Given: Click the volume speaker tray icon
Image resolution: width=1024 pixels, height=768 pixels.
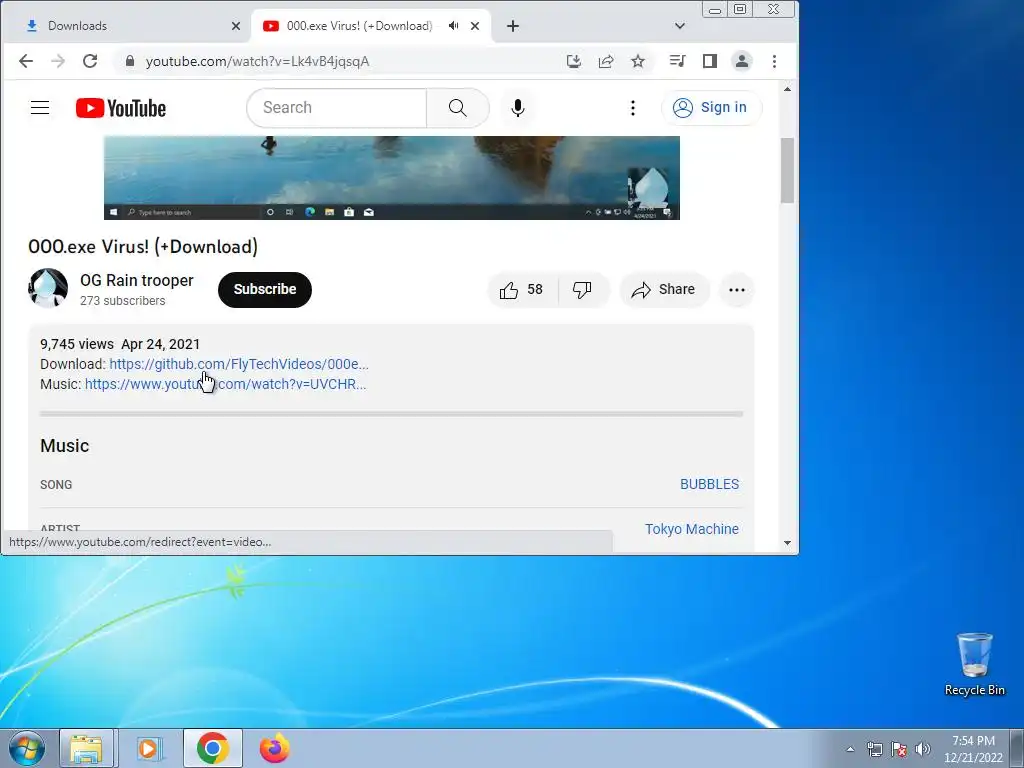Looking at the screenshot, I should (922, 749).
